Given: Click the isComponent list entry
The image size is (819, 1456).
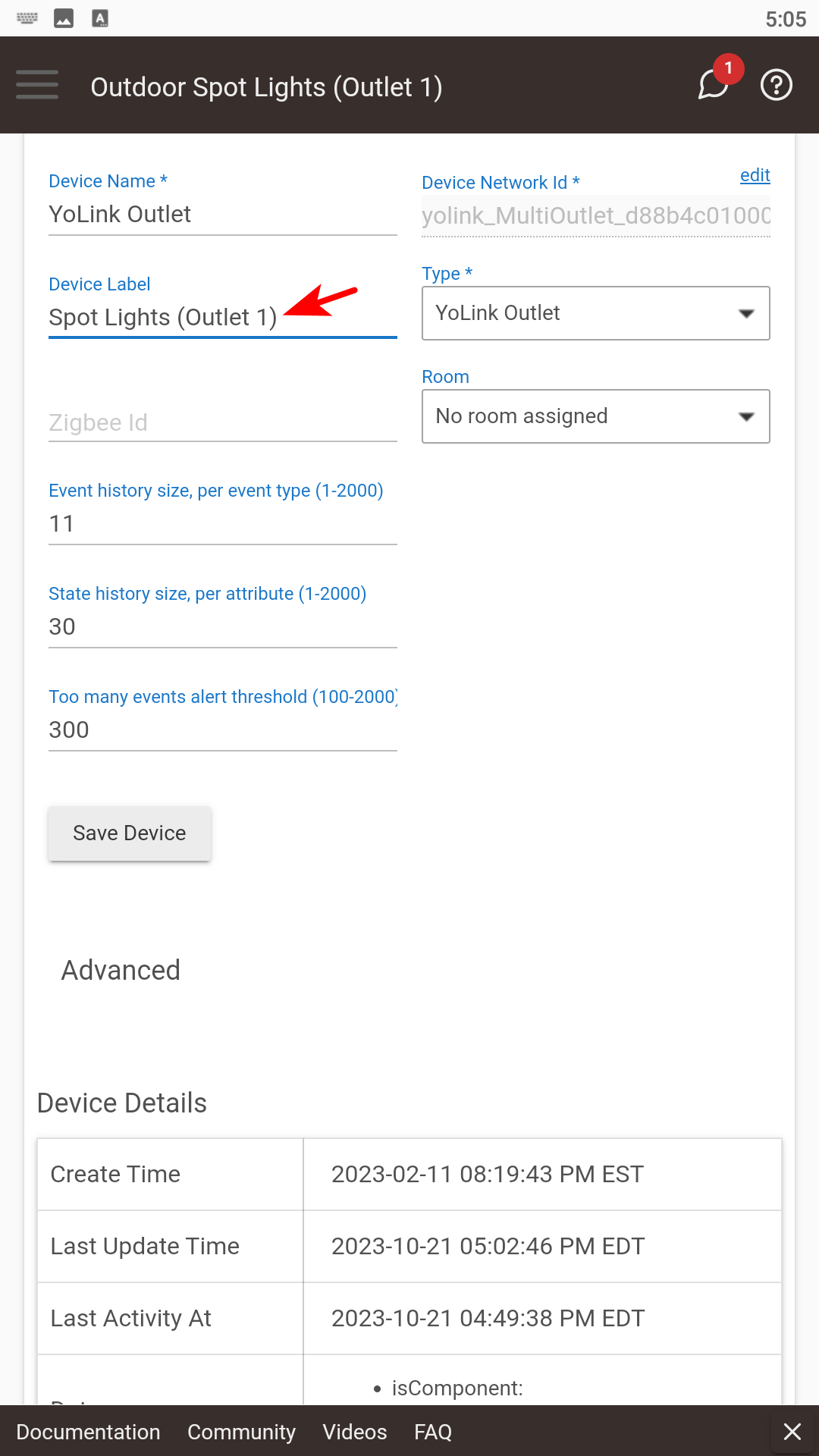Looking at the screenshot, I should [x=457, y=1389].
